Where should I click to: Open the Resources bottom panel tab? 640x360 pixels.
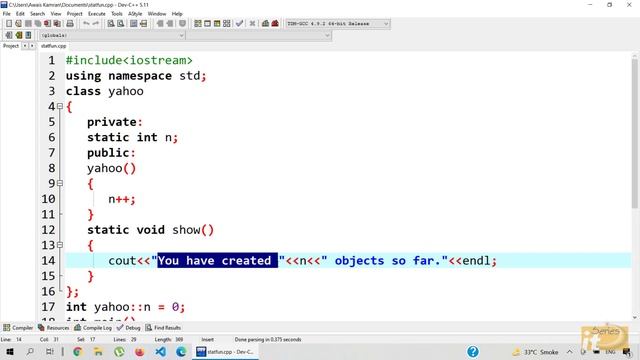tap(53, 328)
